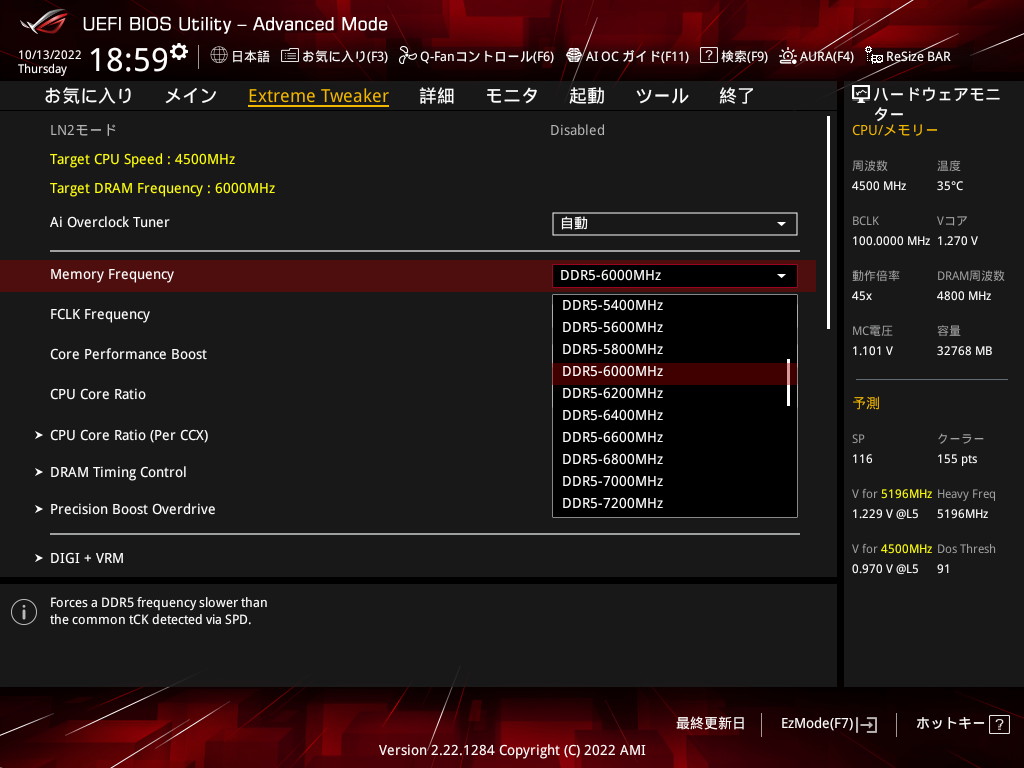Toggle AURA(F4) lighting
Screen dimensions: 1024x768
click(816, 56)
